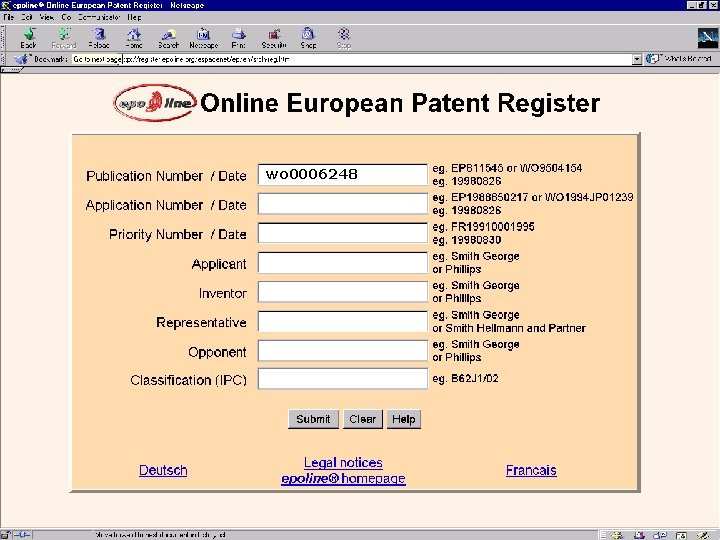
Task: Click the 'eg. B62J1/02' example text
Action: click(465, 378)
